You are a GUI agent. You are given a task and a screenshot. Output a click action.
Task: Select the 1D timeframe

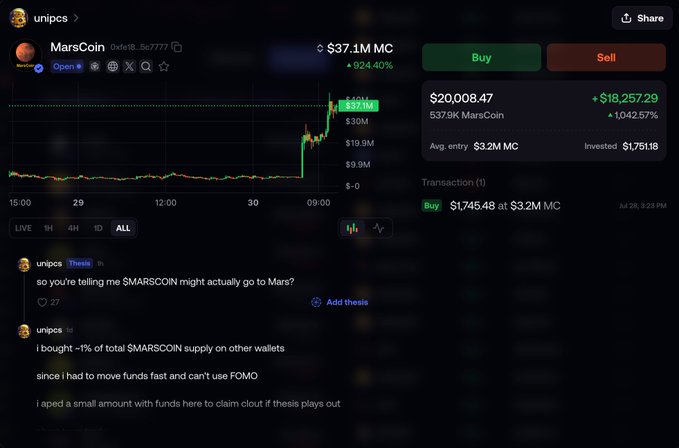click(98, 228)
